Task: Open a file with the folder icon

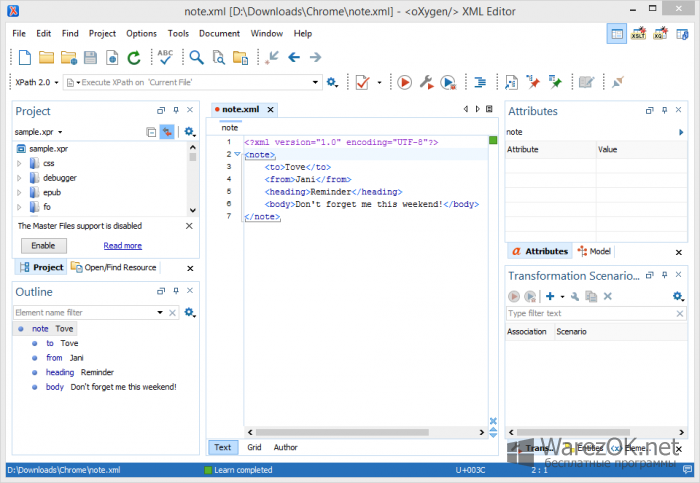Action: click(46, 57)
